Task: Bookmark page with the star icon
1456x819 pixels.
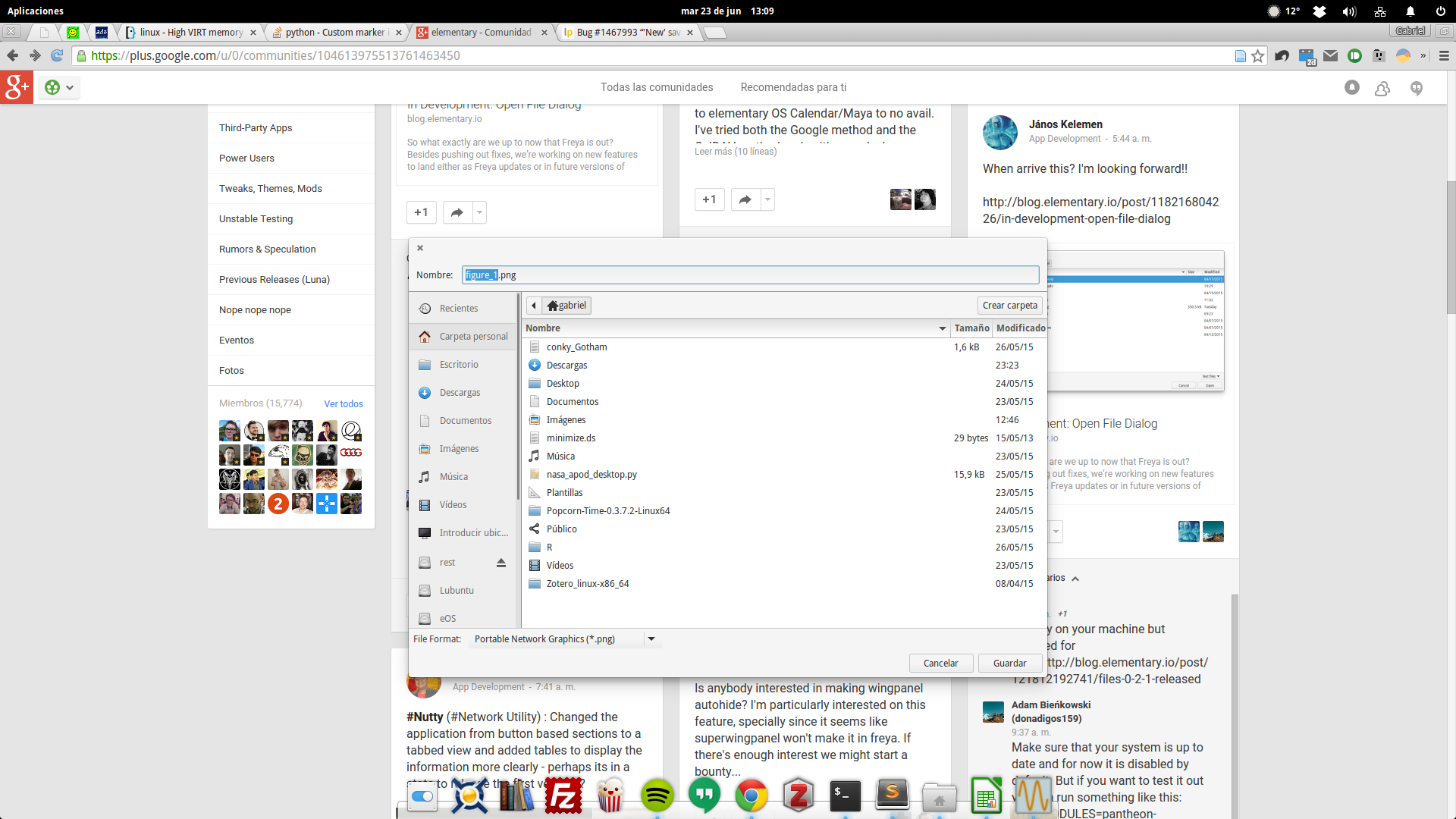Action: tap(1258, 55)
